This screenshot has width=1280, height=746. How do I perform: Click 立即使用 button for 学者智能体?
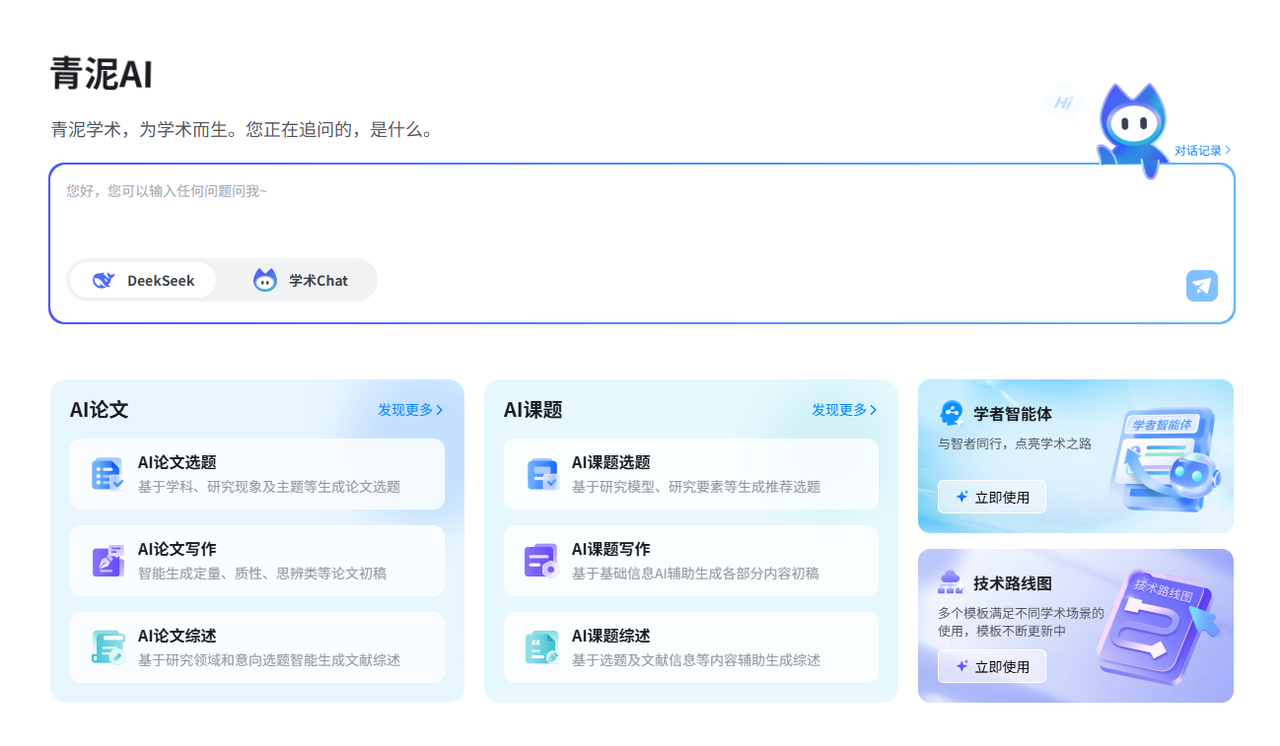(x=992, y=497)
